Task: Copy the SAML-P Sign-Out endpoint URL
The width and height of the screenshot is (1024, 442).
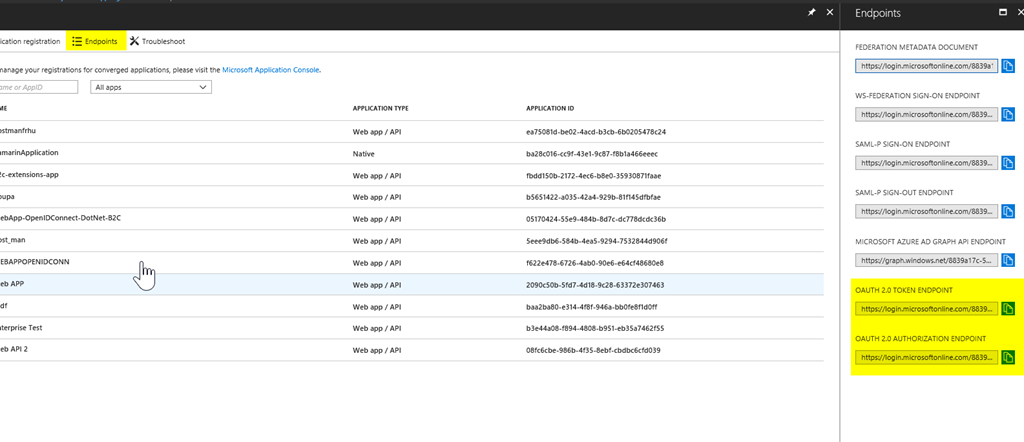Action: [1008, 212]
